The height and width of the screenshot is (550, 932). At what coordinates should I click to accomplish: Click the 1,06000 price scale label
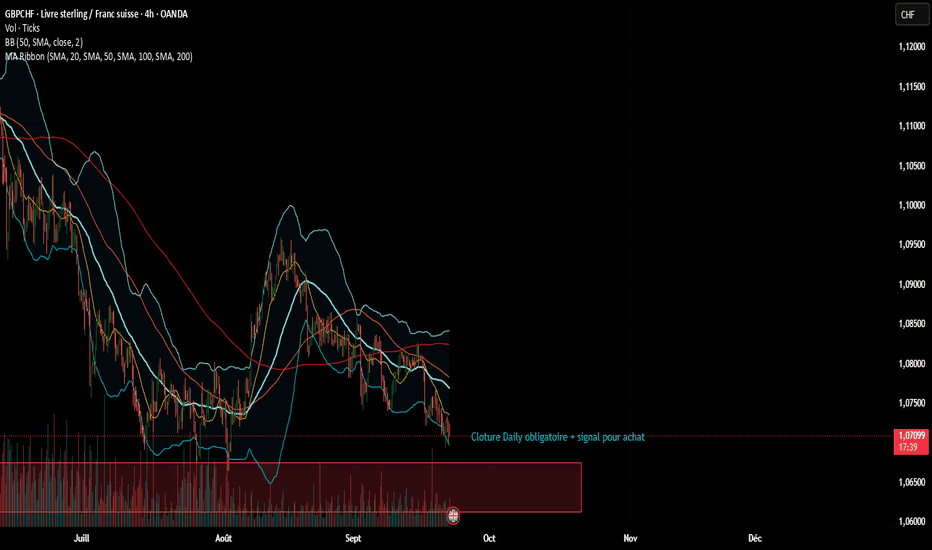click(x=912, y=521)
